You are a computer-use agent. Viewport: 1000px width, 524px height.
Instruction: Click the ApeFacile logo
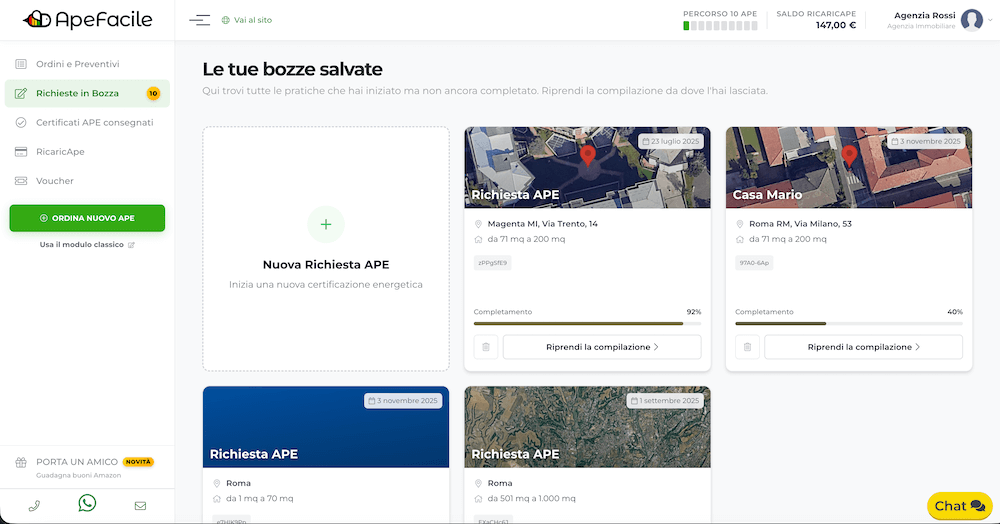click(86, 19)
